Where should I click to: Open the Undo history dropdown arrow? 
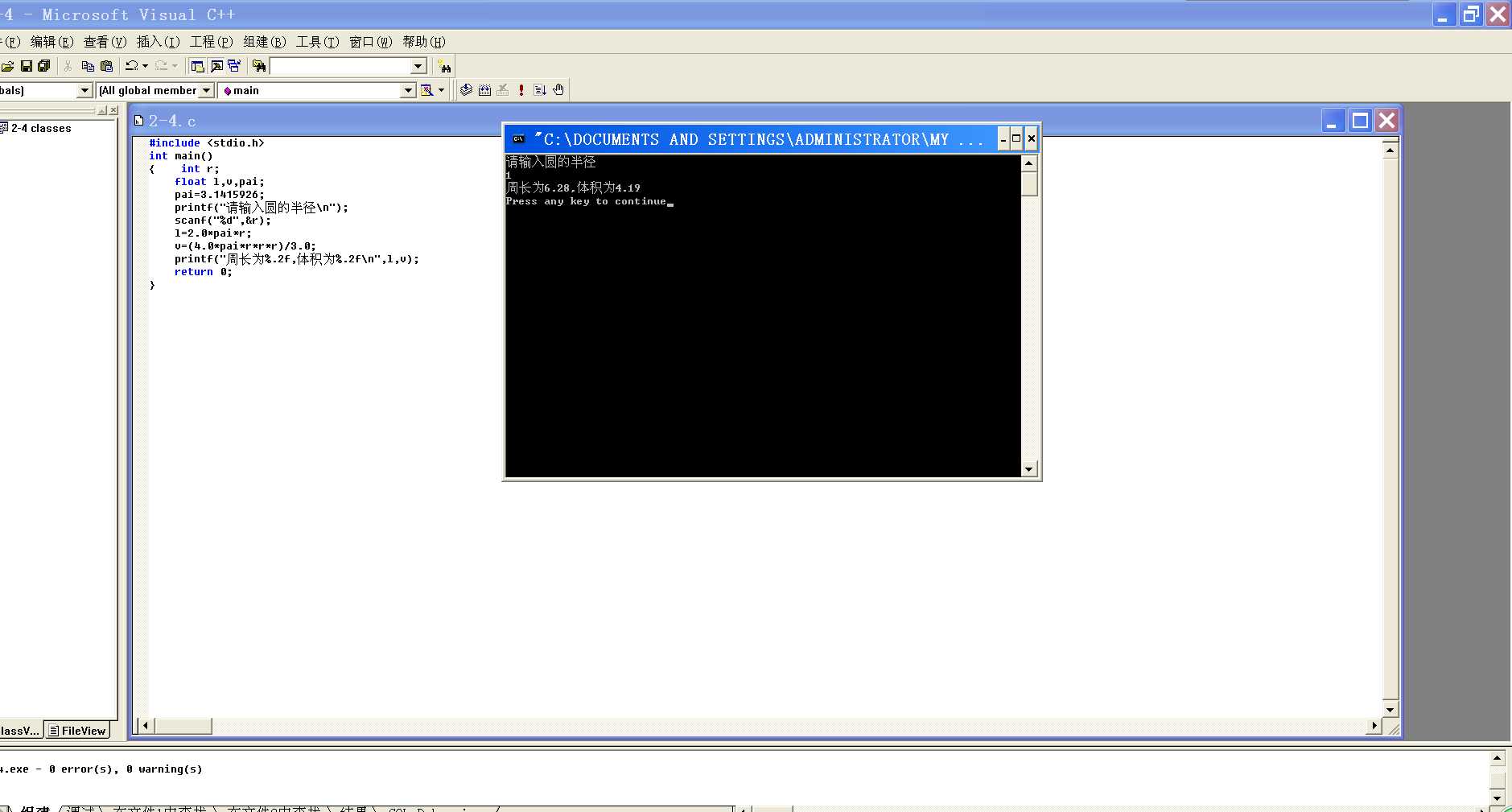click(145, 66)
